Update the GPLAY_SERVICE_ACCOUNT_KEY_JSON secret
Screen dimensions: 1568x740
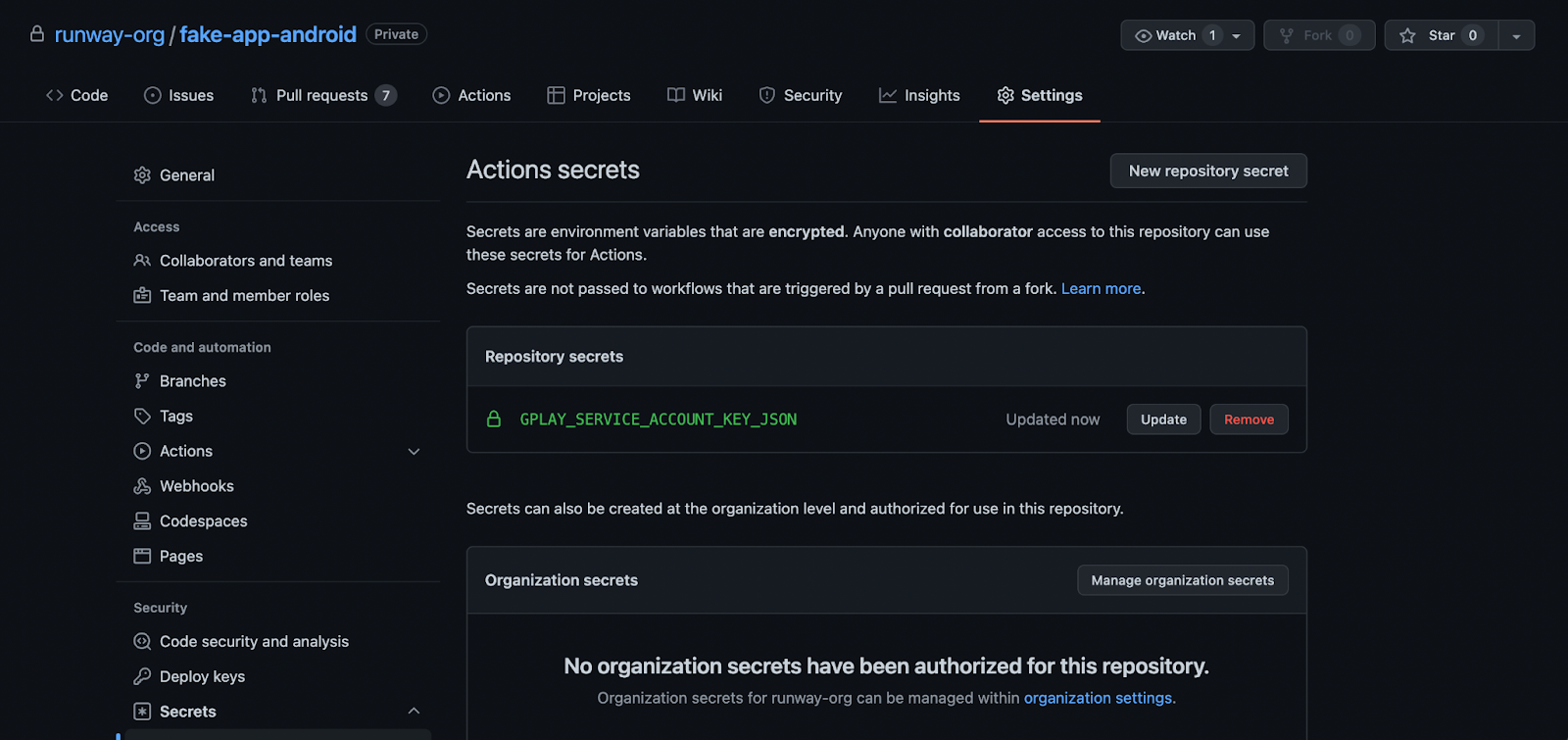[1163, 419]
